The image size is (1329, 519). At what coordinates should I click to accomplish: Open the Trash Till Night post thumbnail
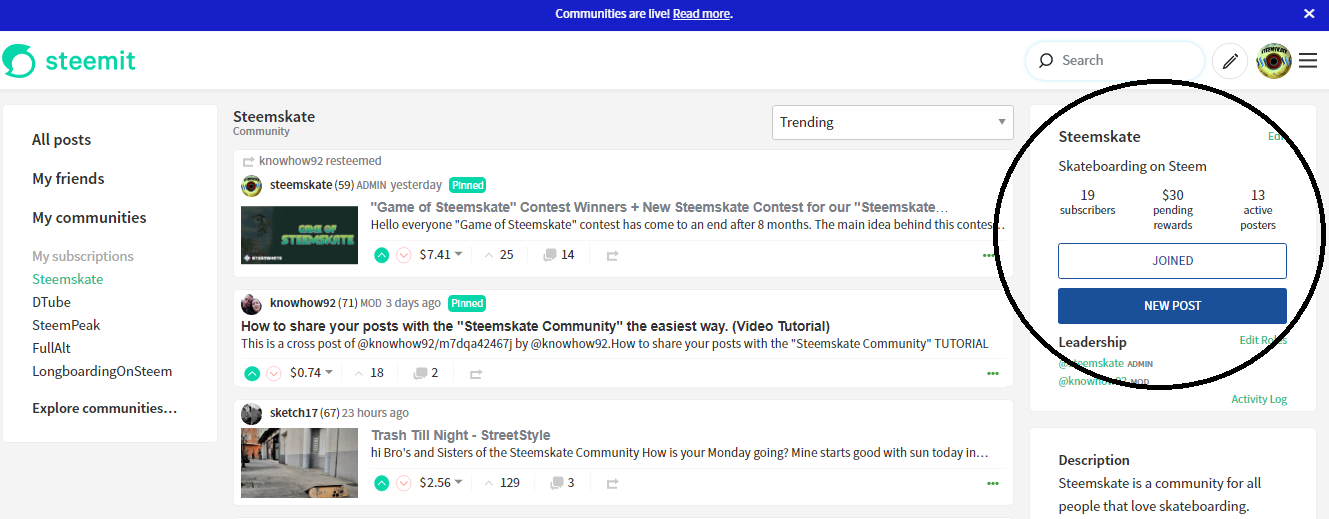pyautogui.click(x=299, y=463)
